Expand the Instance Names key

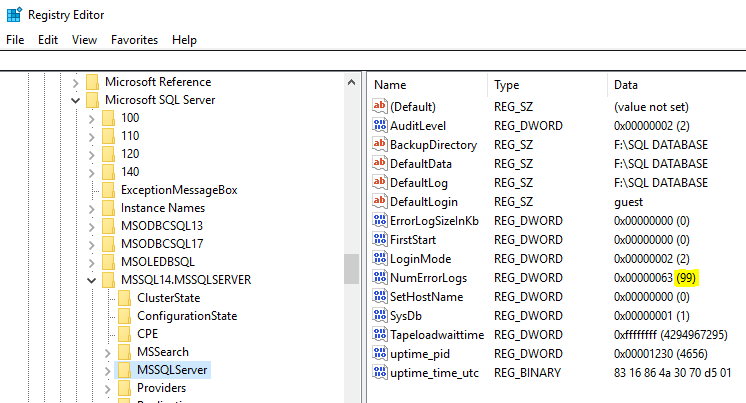(x=91, y=209)
